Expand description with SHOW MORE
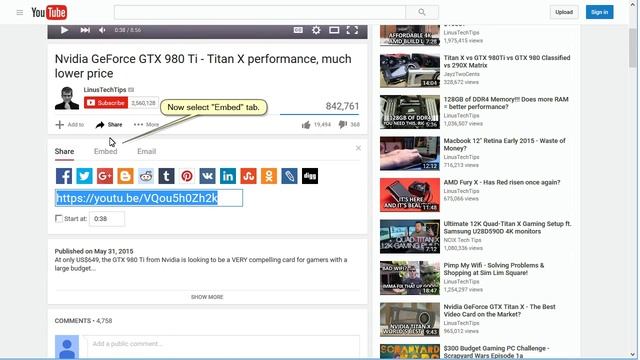640x360 pixels. click(x=207, y=297)
